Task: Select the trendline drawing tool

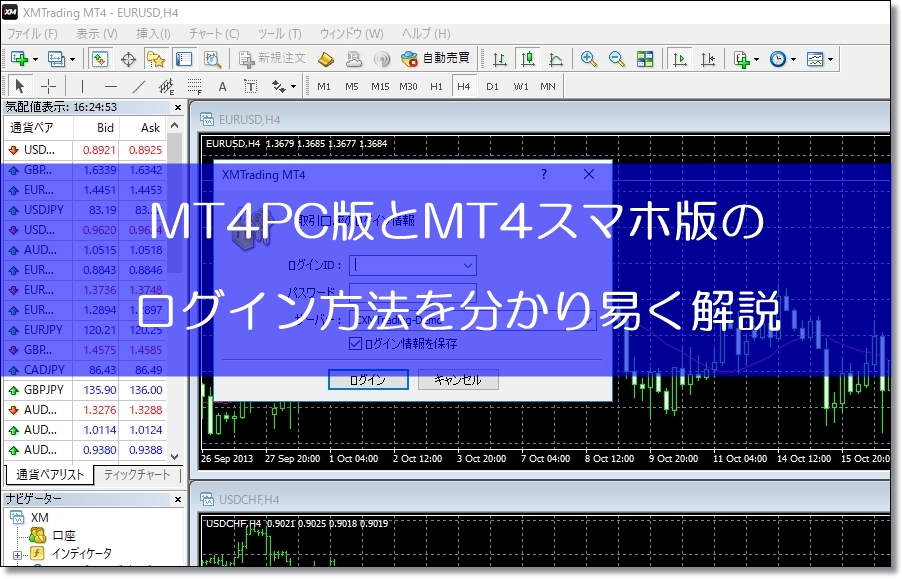Action: pyautogui.click(x=139, y=86)
